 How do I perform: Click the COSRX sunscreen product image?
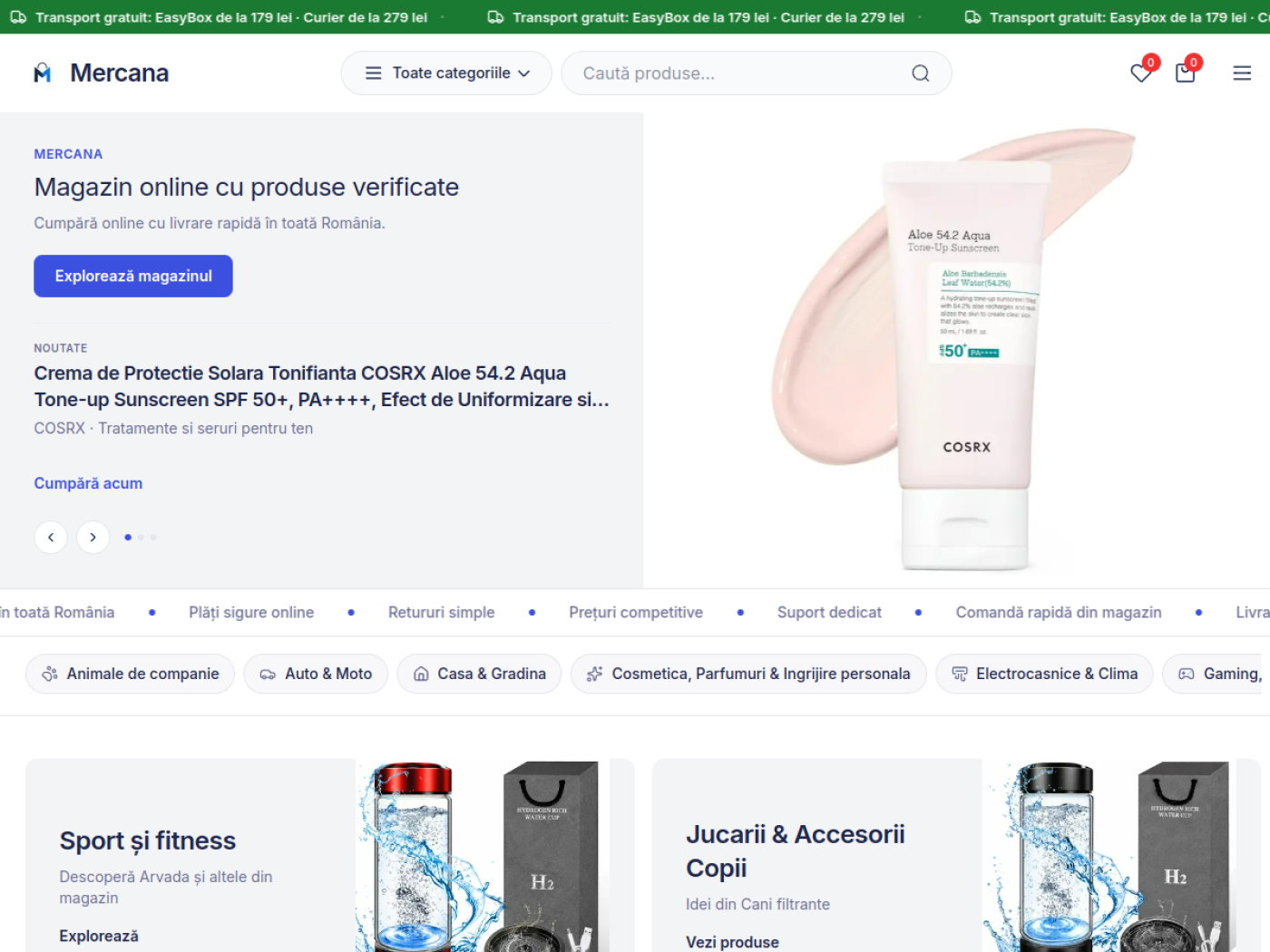tap(956, 351)
